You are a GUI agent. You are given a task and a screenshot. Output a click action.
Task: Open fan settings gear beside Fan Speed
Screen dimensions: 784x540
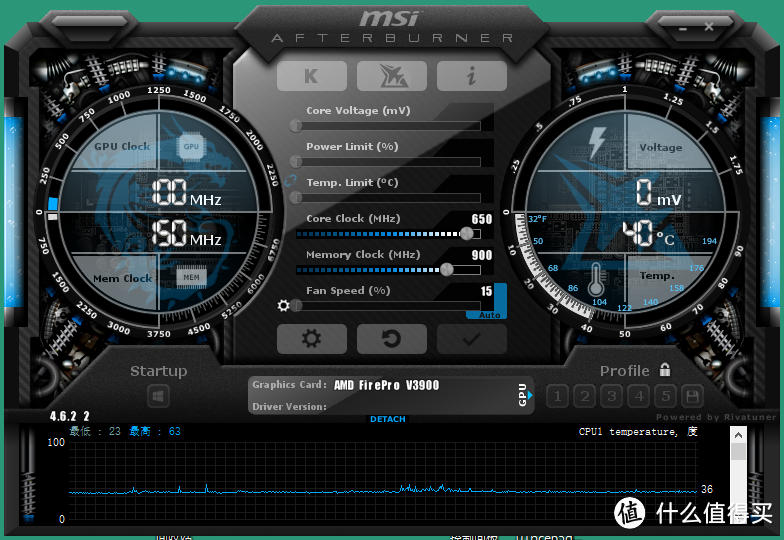pos(284,306)
